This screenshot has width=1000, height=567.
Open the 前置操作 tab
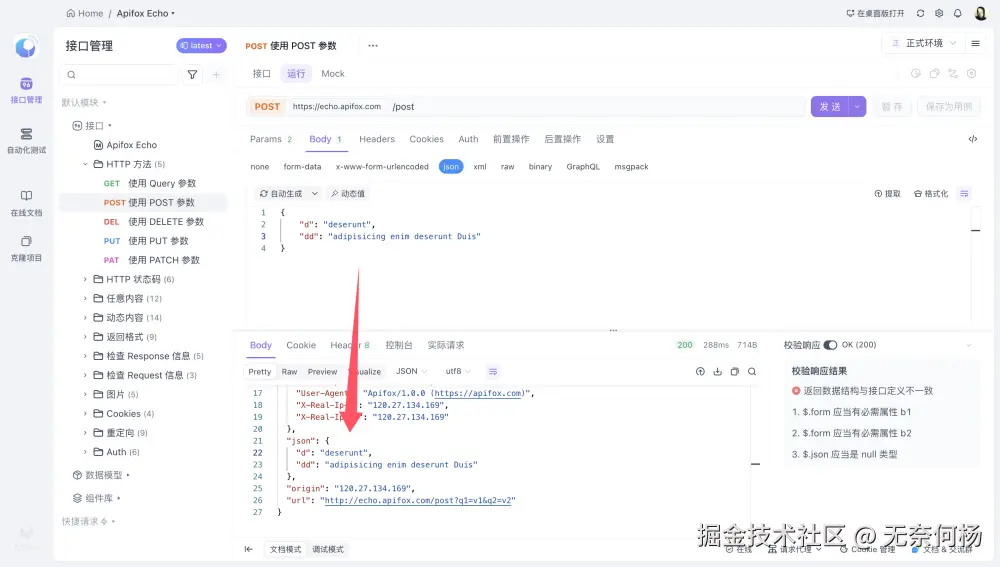[511, 139]
